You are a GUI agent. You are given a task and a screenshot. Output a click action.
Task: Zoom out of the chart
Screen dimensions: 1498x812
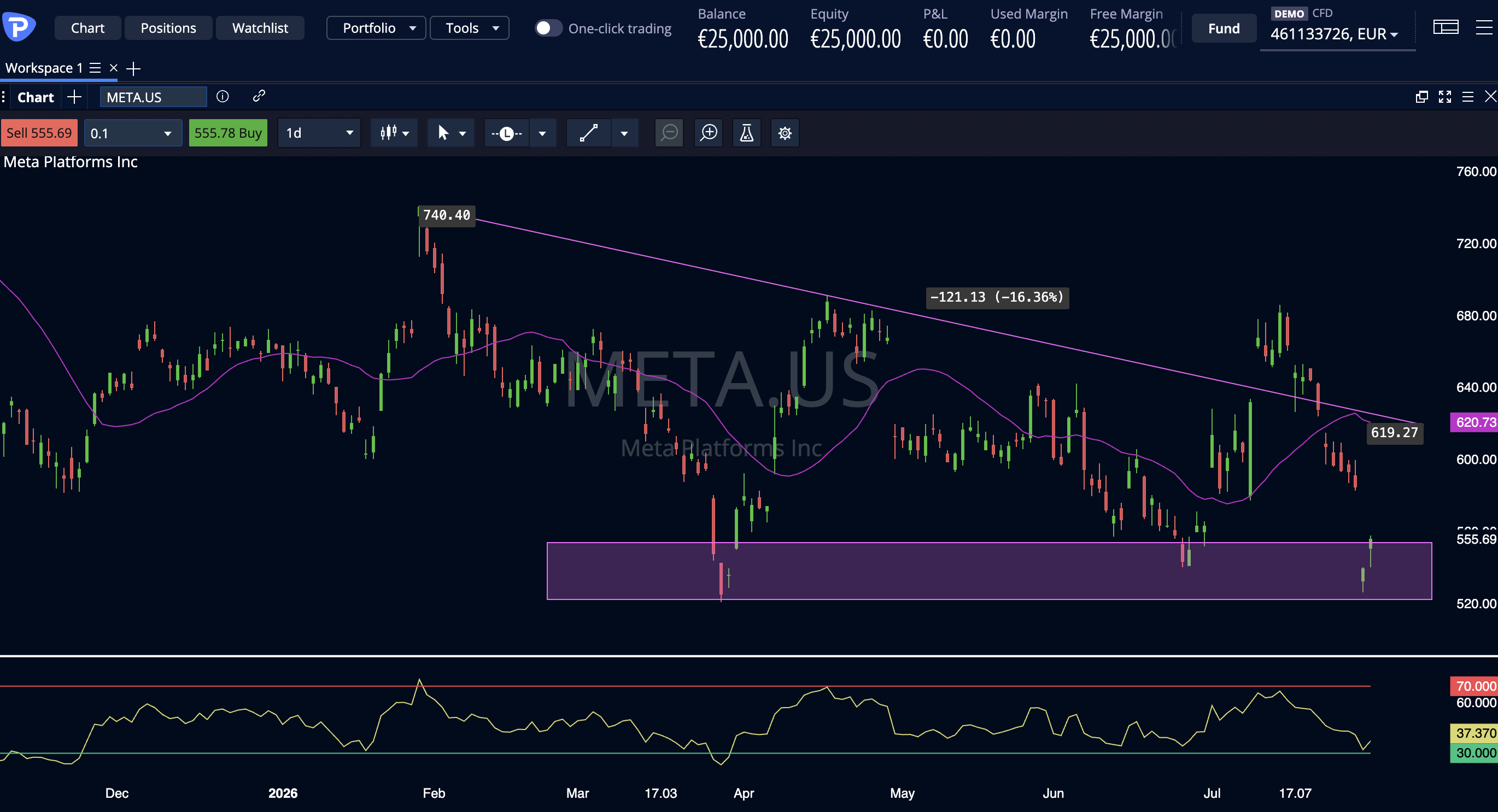tap(669, 133)
